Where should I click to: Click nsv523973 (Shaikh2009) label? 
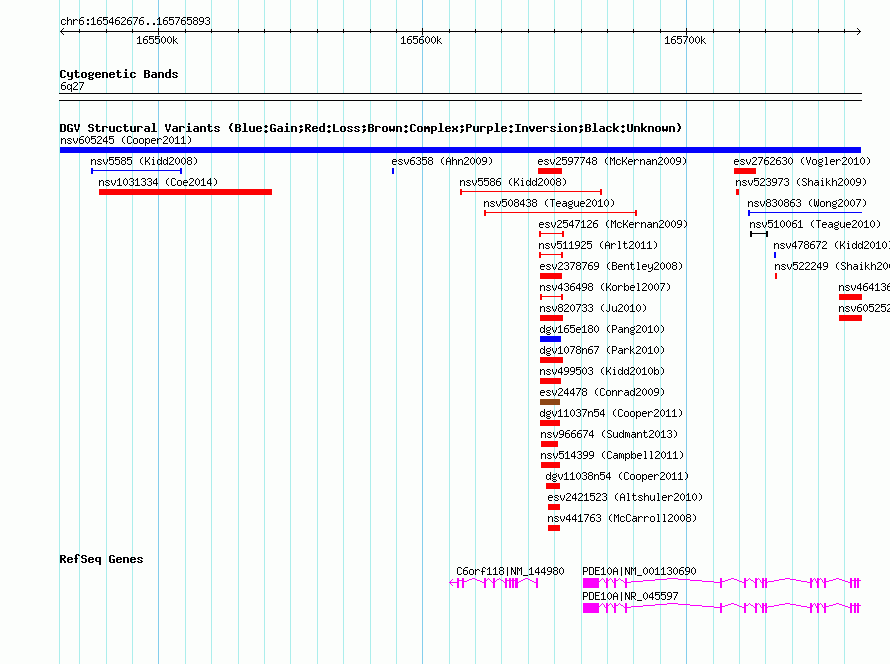(x=801, y=182)
